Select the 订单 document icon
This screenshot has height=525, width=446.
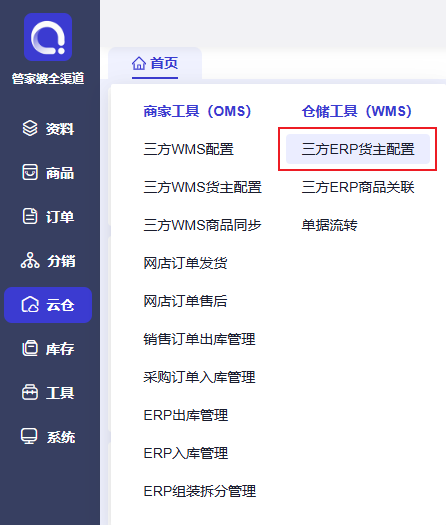(x=30, y=216)
